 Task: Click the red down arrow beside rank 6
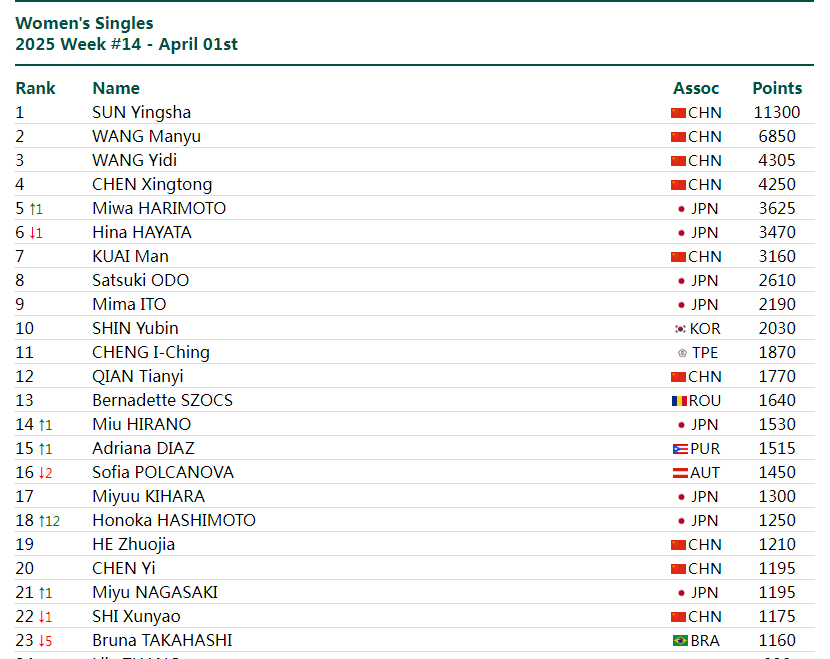32,233
